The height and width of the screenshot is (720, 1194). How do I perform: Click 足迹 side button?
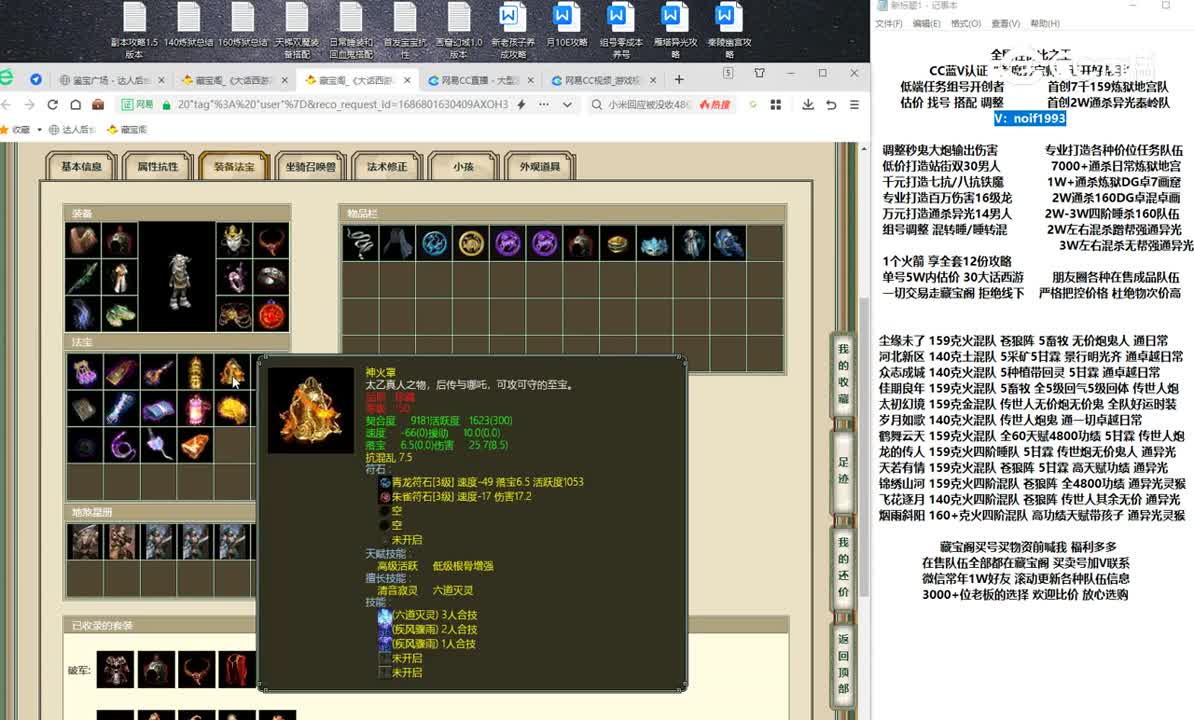(x=843, y=471)
